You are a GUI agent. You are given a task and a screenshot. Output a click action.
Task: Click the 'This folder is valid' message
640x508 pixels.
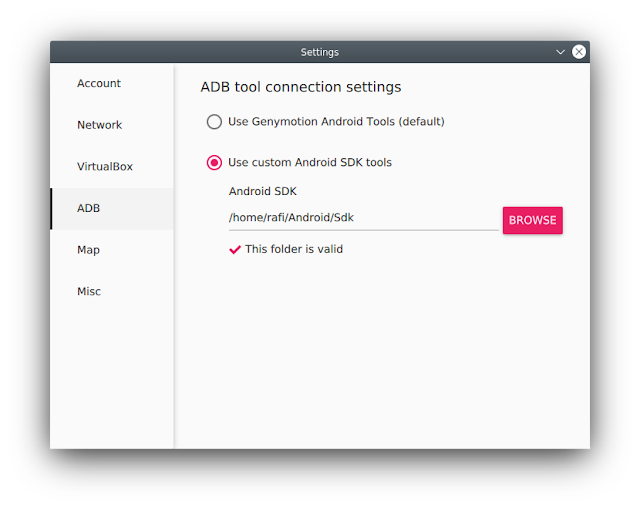coord(294,249)
